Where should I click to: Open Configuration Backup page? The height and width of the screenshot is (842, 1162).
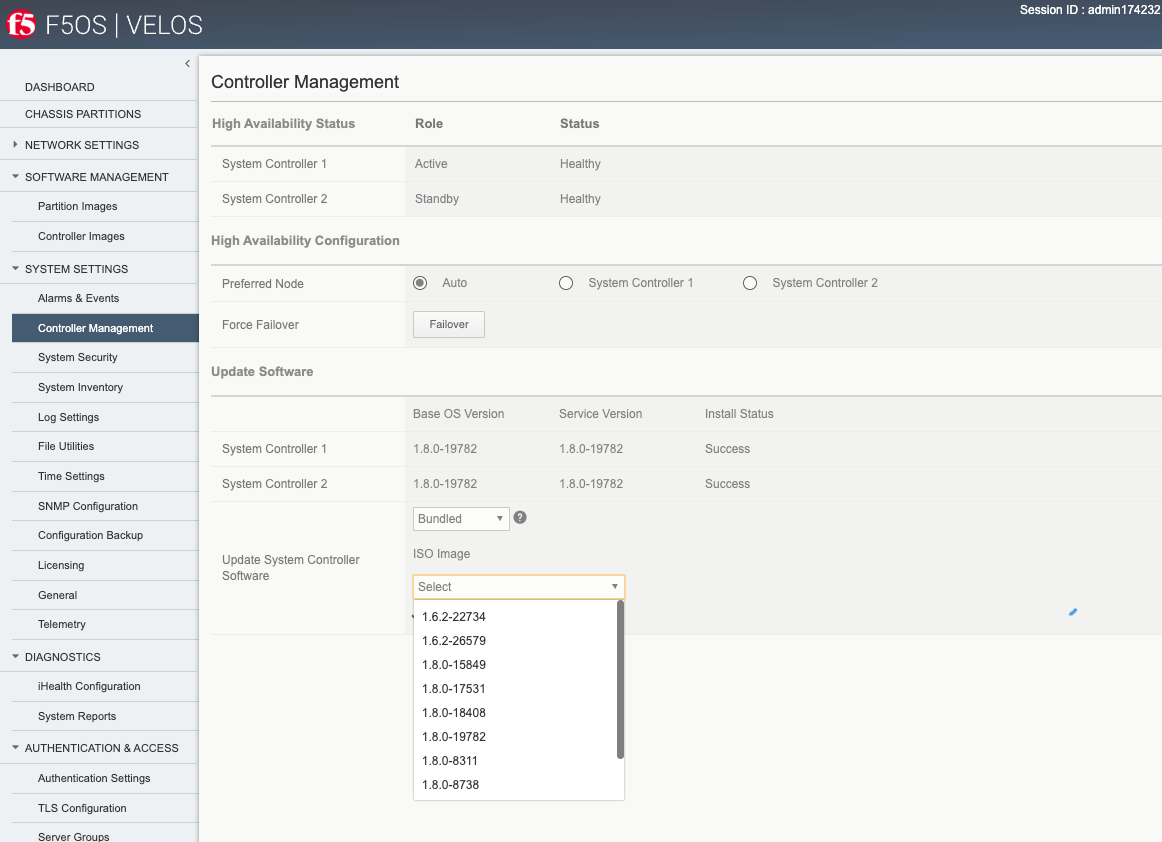(90, 535)
